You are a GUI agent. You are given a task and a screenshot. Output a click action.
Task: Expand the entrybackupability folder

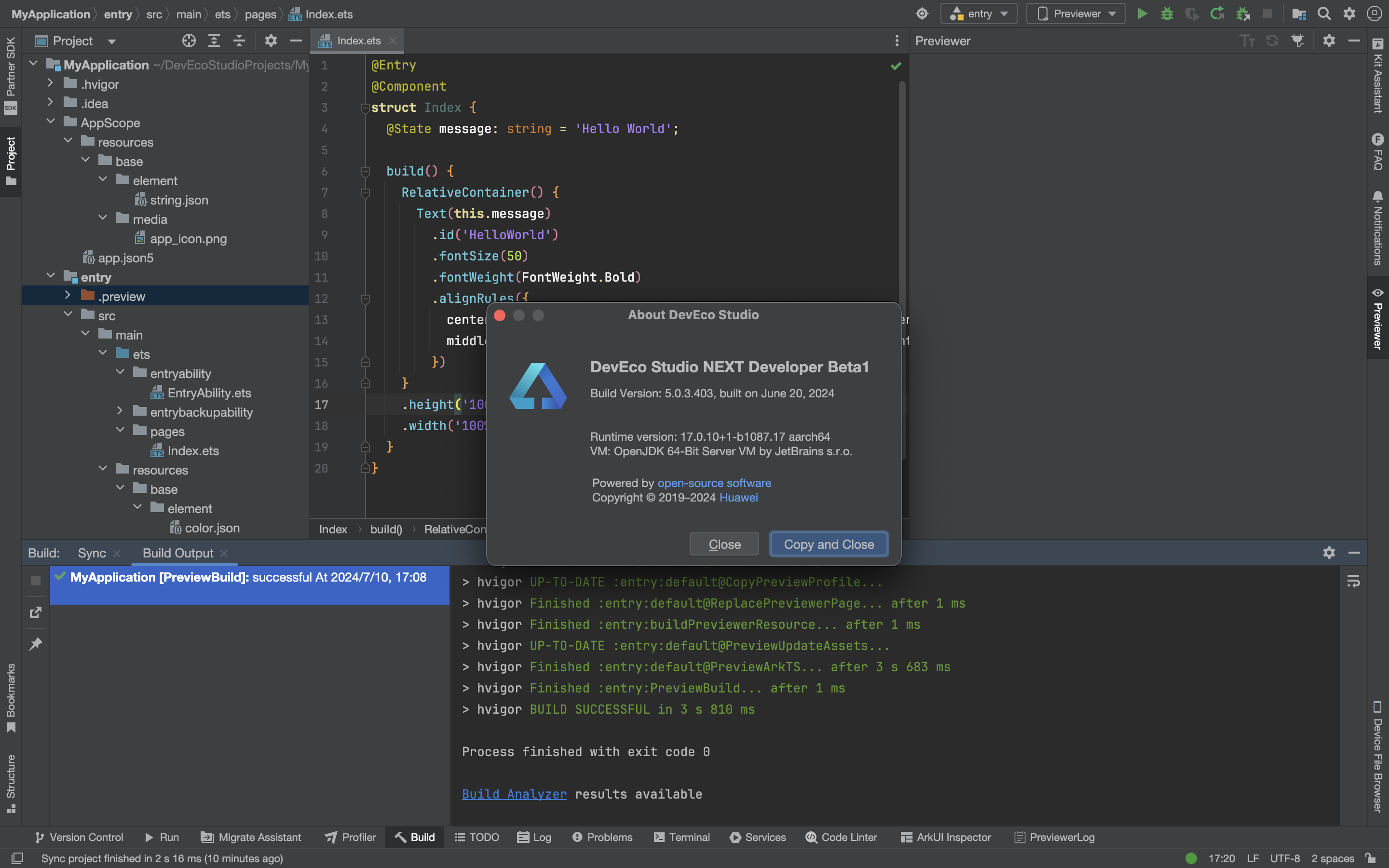[120, 411]
